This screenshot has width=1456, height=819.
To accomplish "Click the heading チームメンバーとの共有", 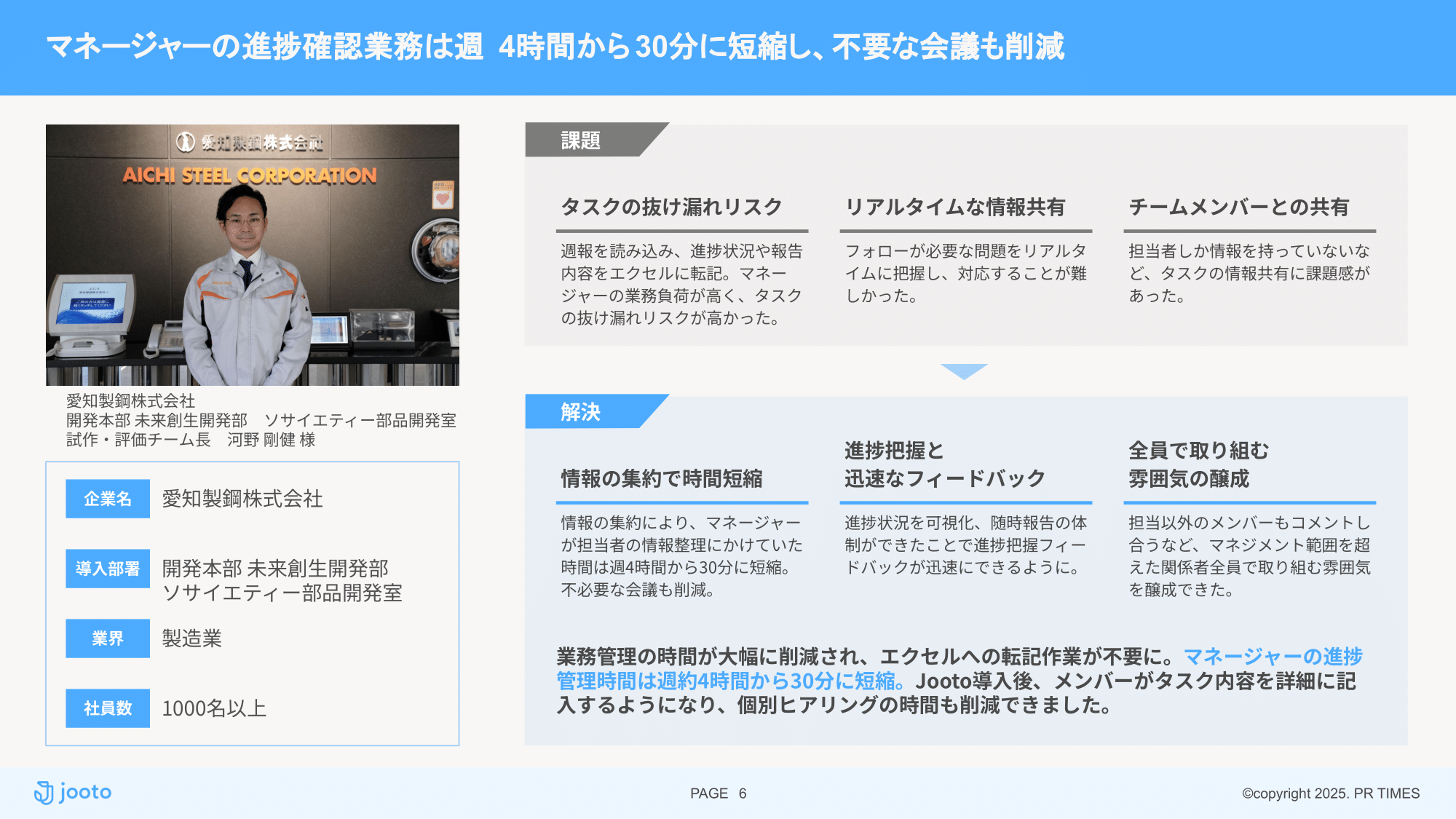I will click(1238, 207).
